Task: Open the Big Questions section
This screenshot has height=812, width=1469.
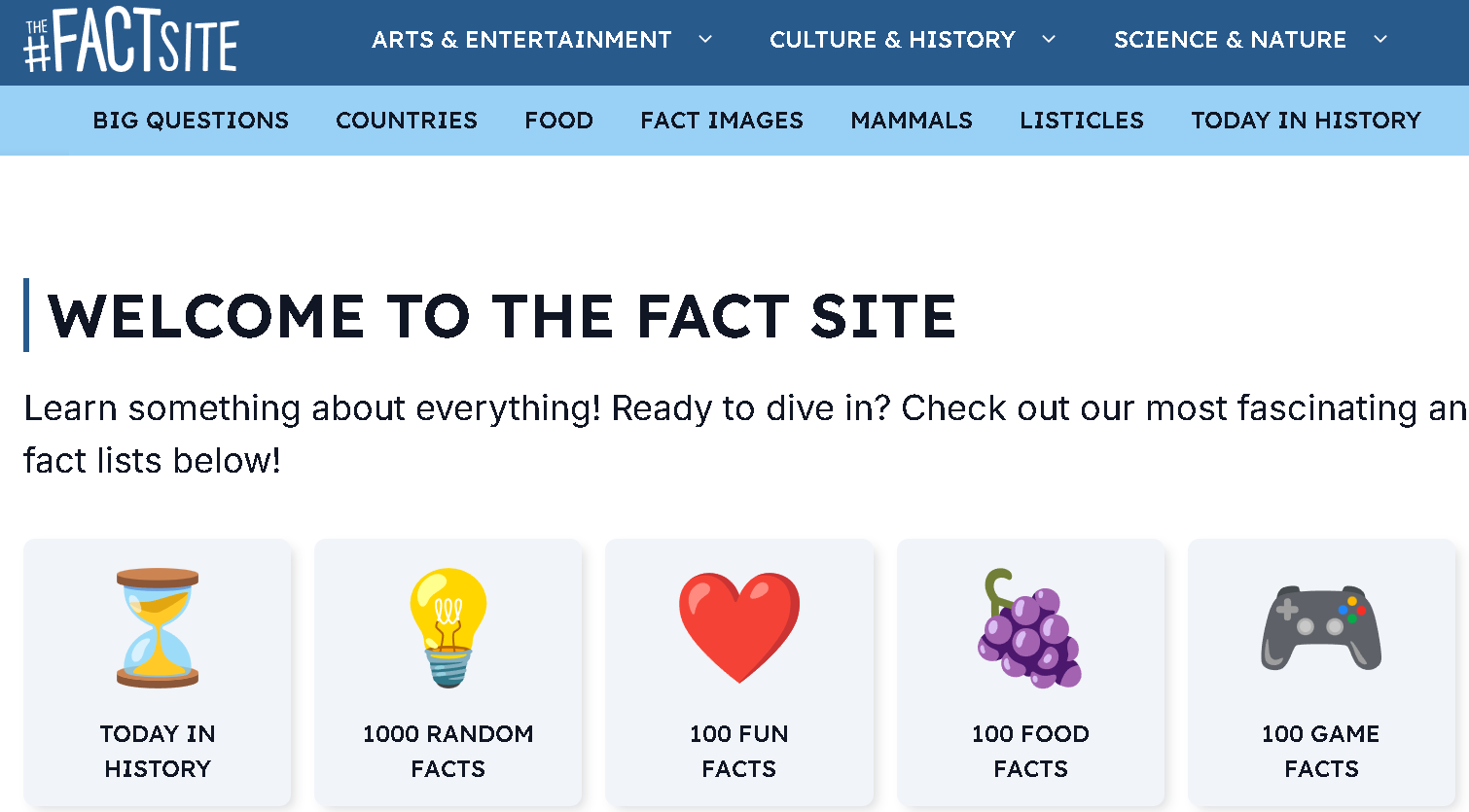Action: [x=191, y=120]
